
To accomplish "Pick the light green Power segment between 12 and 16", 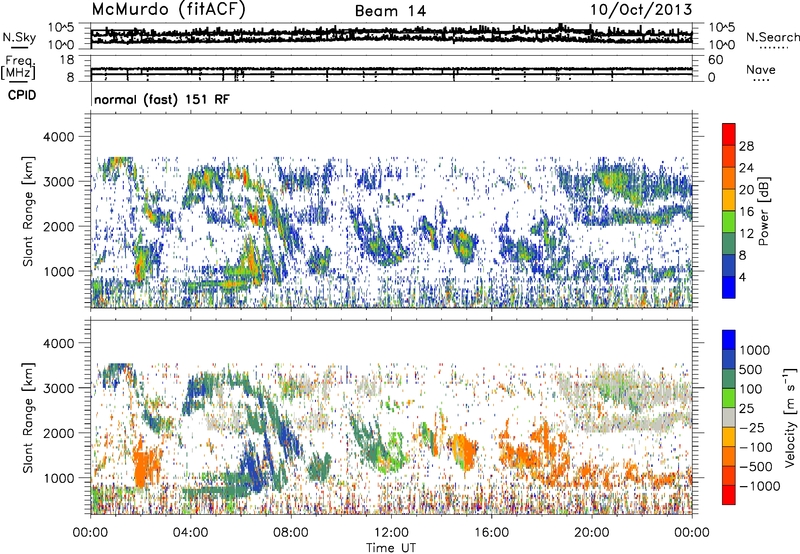I will pos(729,222).
